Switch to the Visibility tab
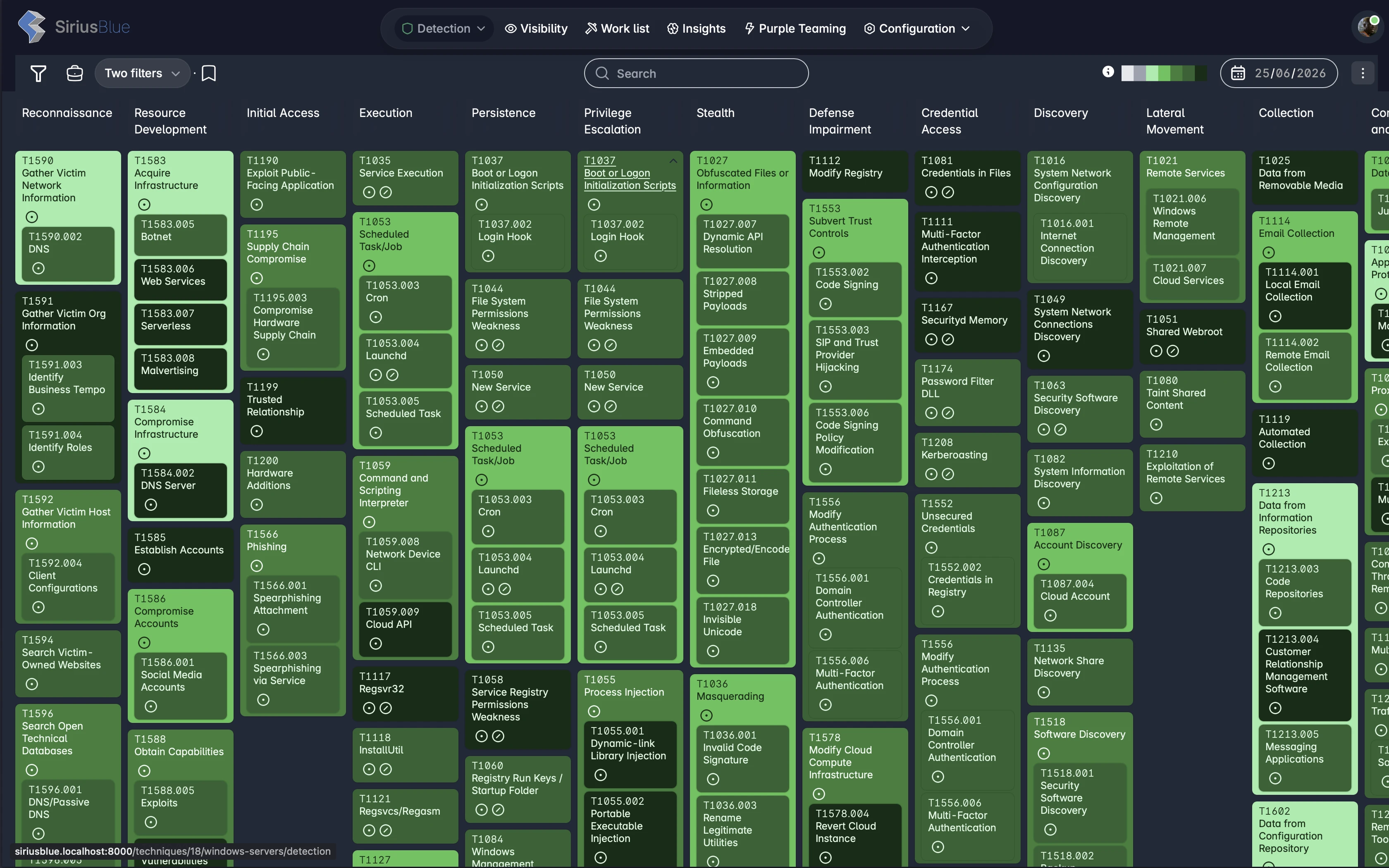The width and height of the screenshot is (1389, 868). [x=536, y=29]
